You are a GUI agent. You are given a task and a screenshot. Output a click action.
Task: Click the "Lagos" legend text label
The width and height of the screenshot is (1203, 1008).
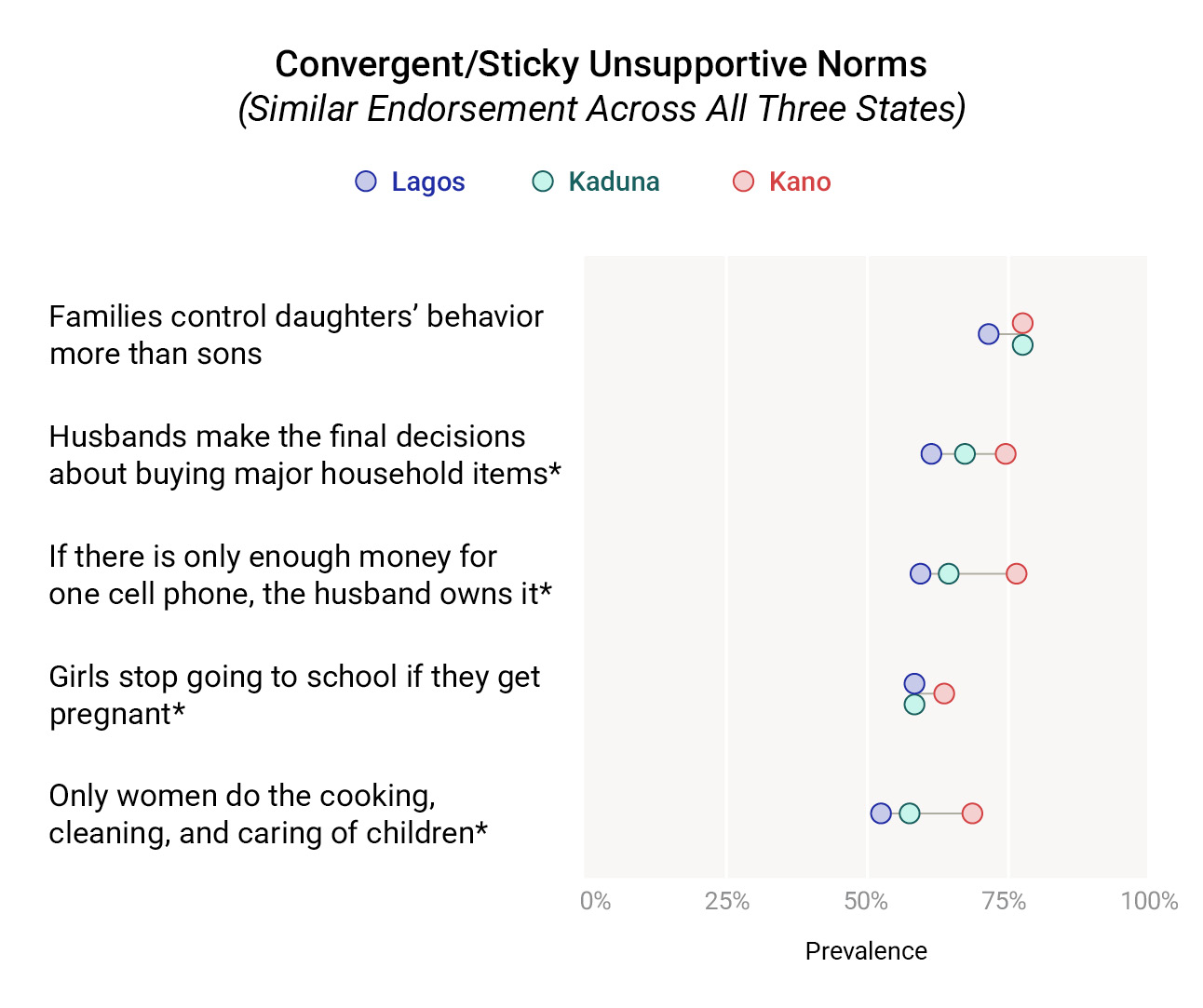[427, 181]
